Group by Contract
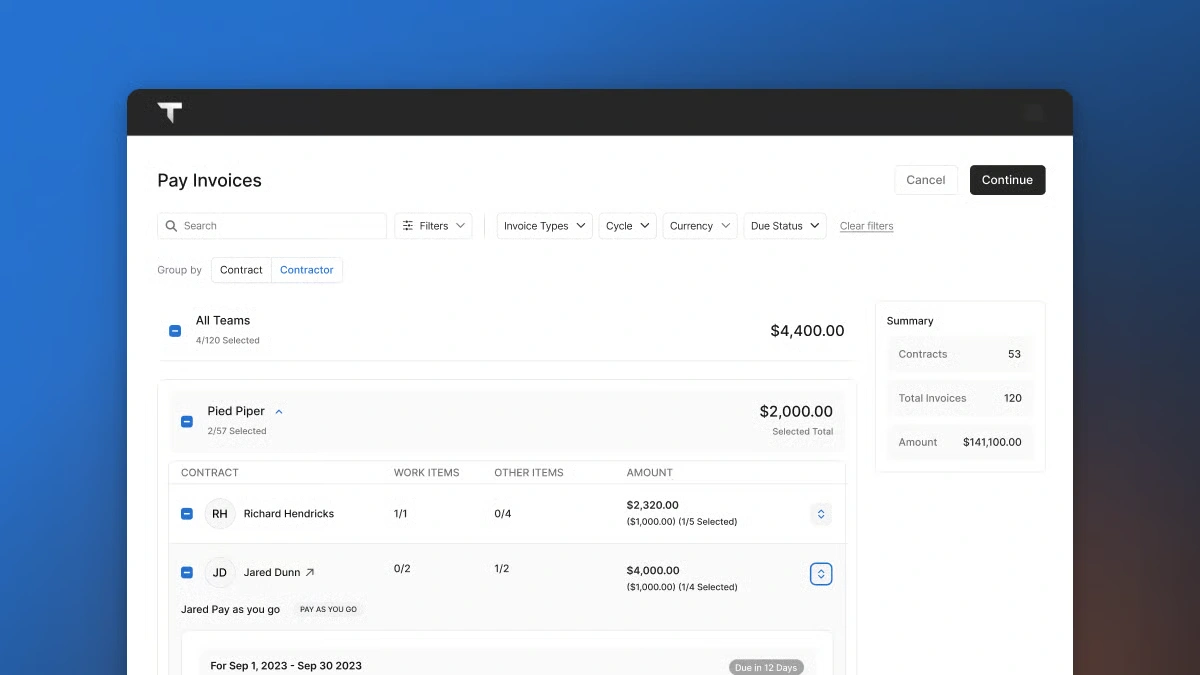The height and width of the screenshot is (675, 1200). coord(241,270)
